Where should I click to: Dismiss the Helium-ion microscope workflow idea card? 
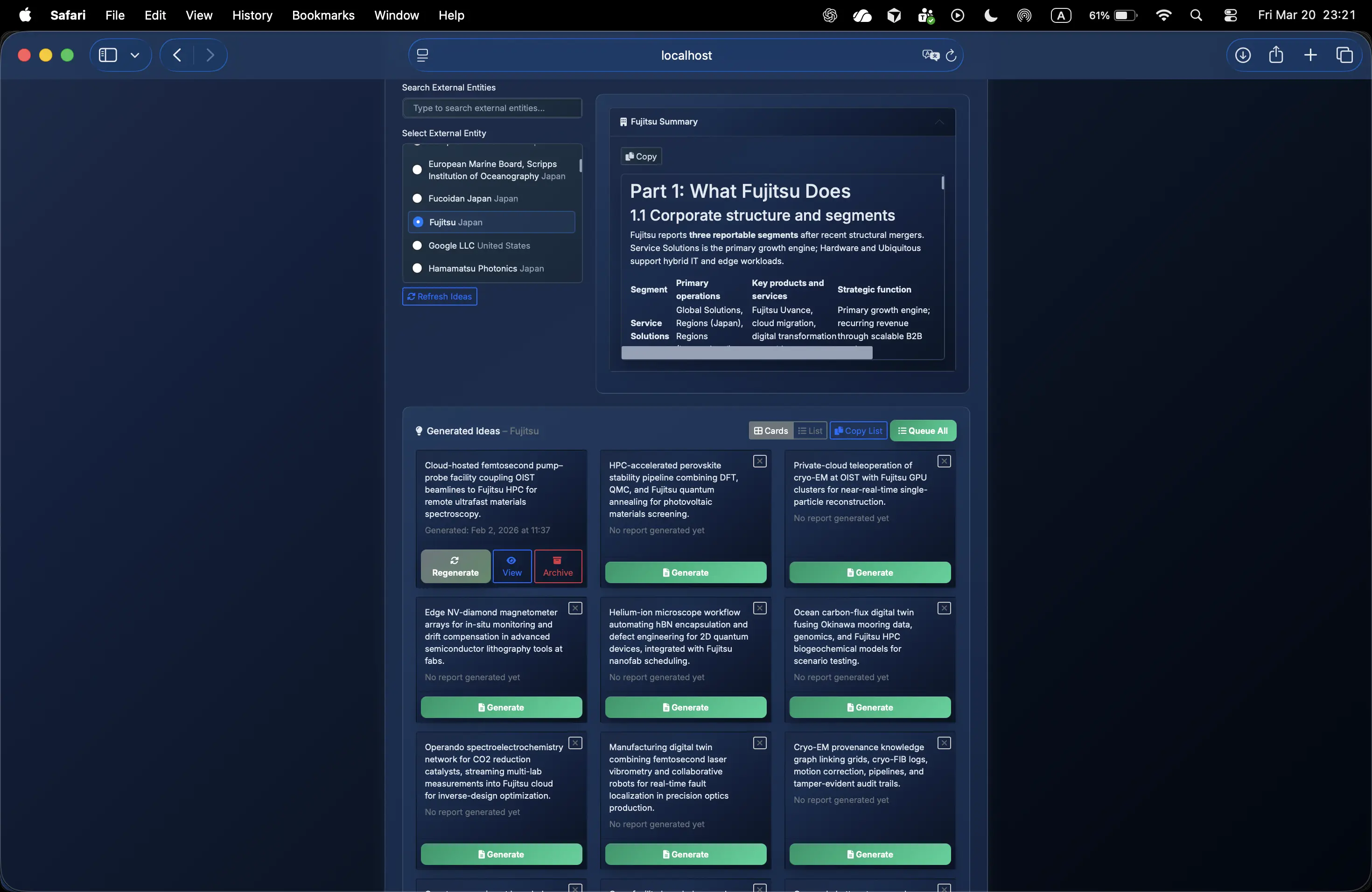pos(760,608)
